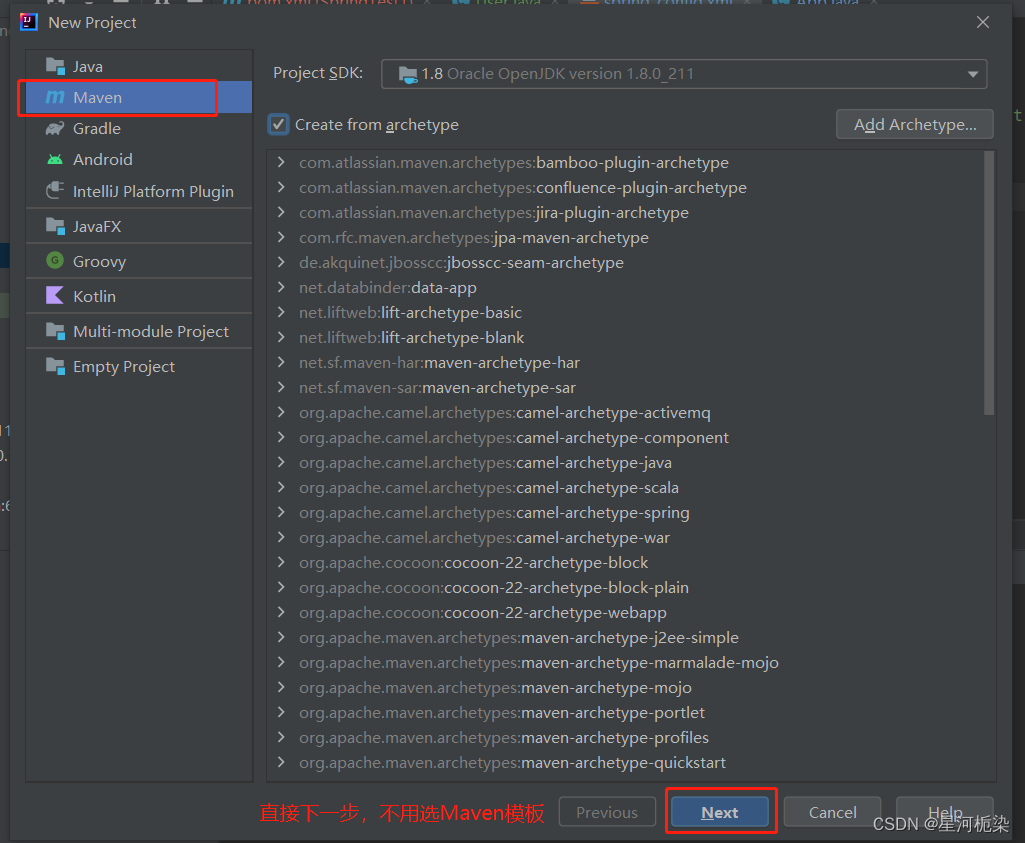Viewport: 1025px width, 843px height.
Task: Expand the lift-archetype-basic node
Action: pyautogui.click(x=281, y=312)
